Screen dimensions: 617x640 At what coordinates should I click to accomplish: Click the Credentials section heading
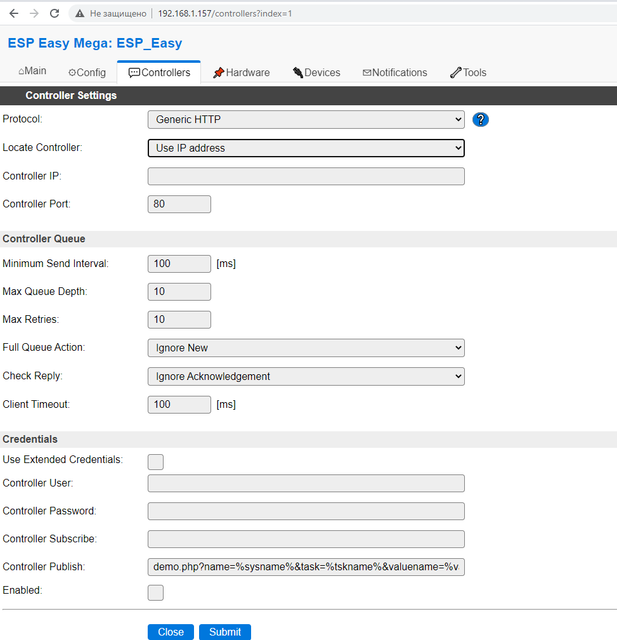30,439
